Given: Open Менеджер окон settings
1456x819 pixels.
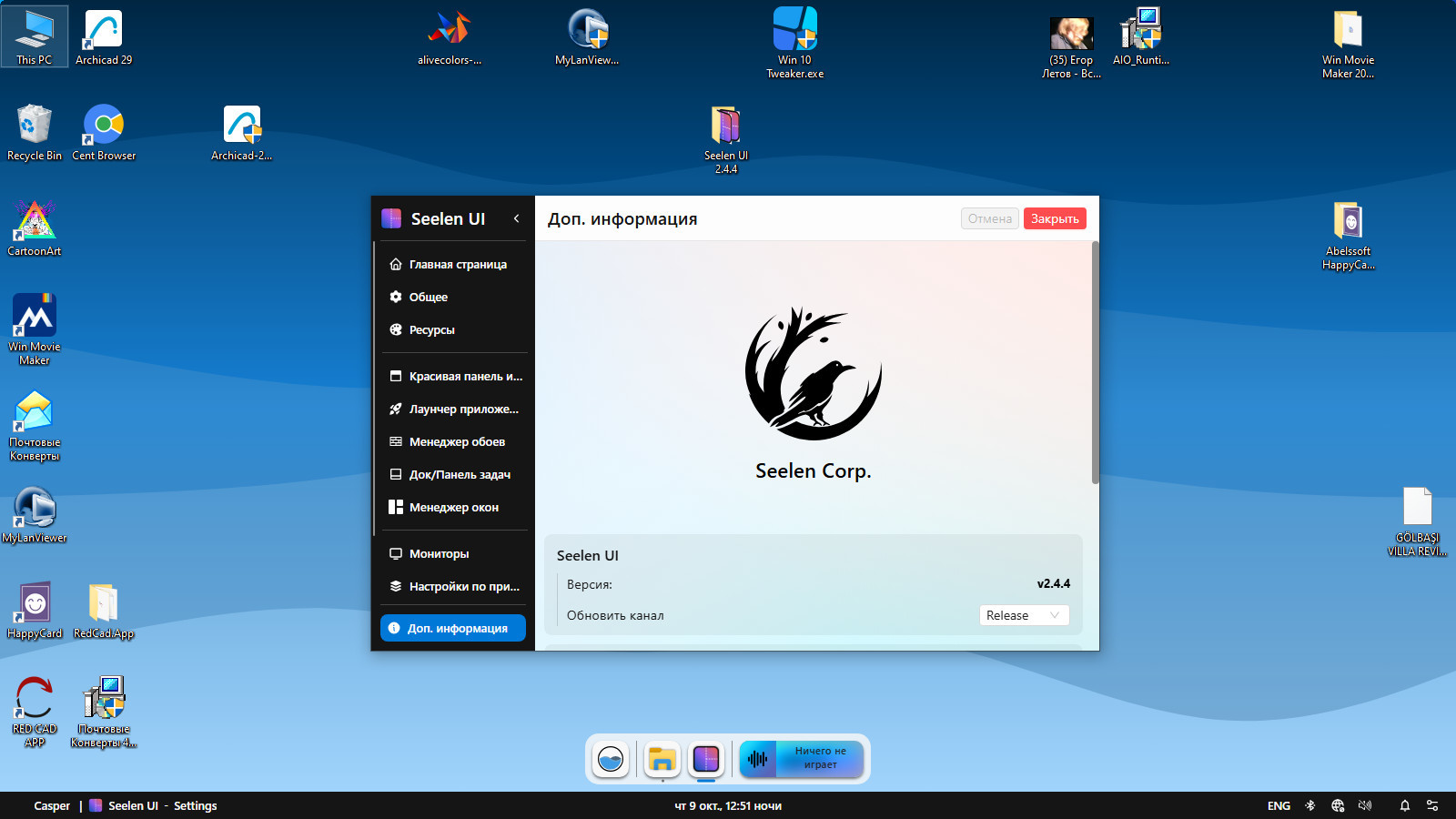Looking at the screenshot, I should (453, 507).
